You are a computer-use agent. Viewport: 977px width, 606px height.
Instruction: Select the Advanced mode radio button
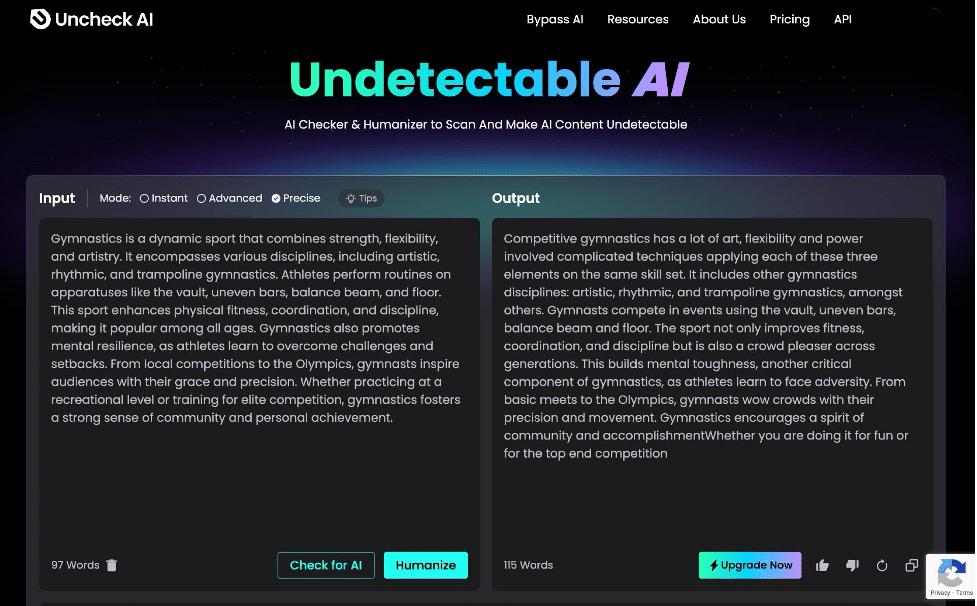pos(201,198)
